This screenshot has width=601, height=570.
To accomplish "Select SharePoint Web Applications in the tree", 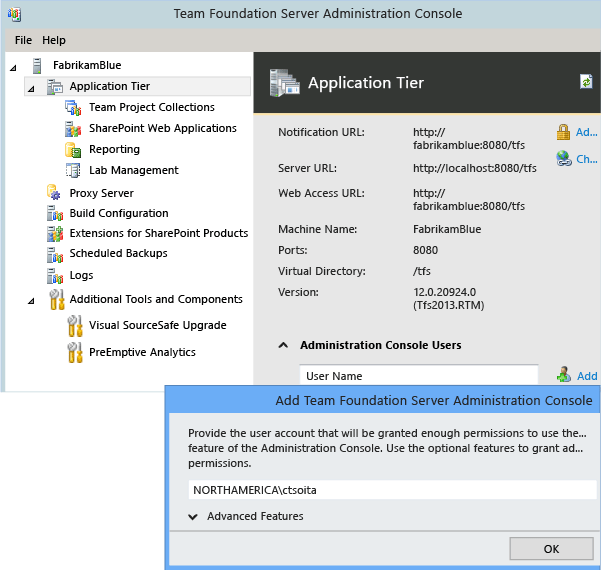I will click(x=163, y=128).
